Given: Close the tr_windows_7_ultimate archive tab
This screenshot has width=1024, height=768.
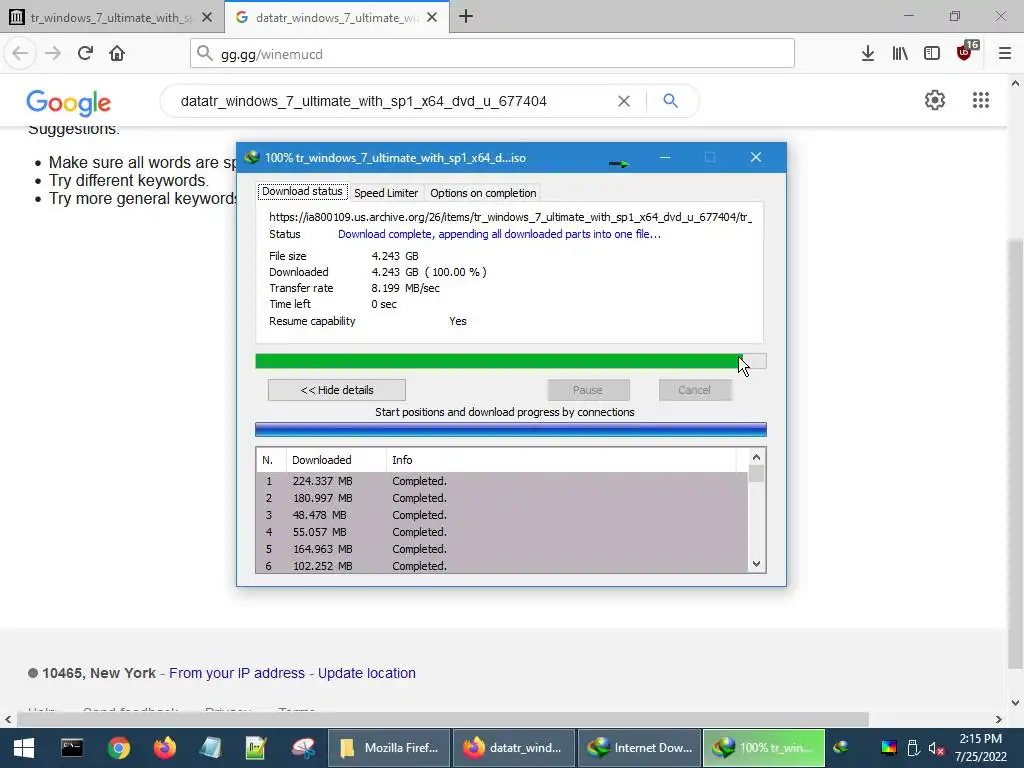Looking at the screenshot, I should [x=207, y=18].
